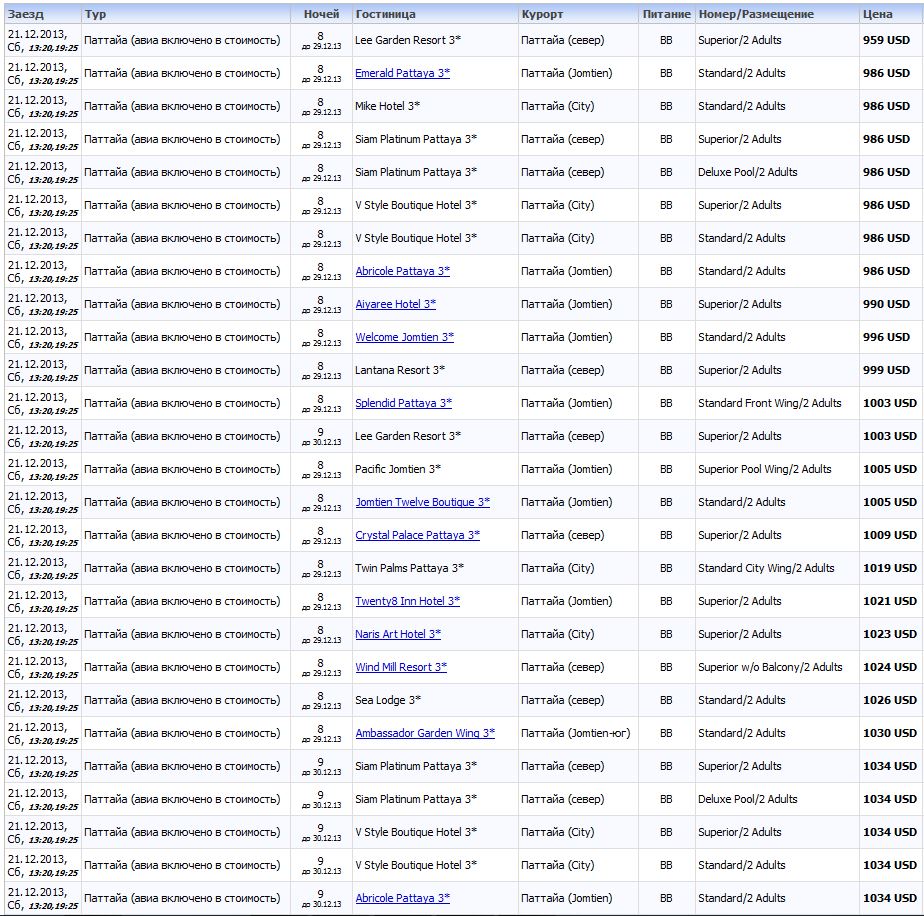Select the 959 USD price cell
This screenshot has width=924, height=916.
pyautogui.click(x=886, y=40)
